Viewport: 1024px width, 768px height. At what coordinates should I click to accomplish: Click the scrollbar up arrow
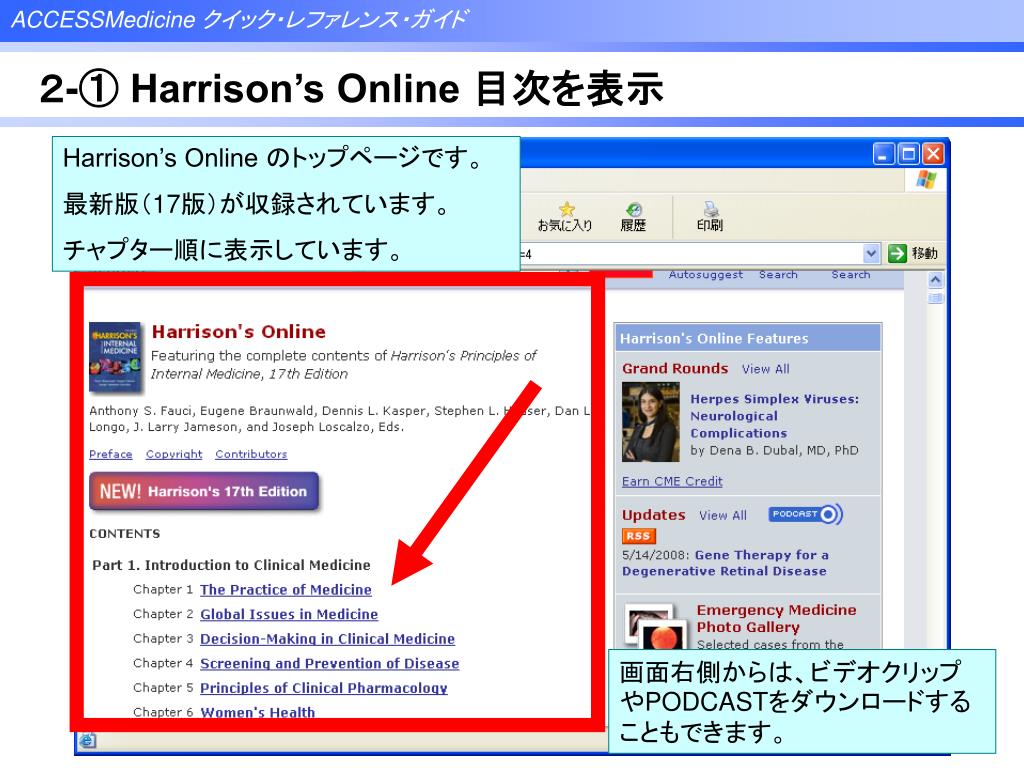935,280
